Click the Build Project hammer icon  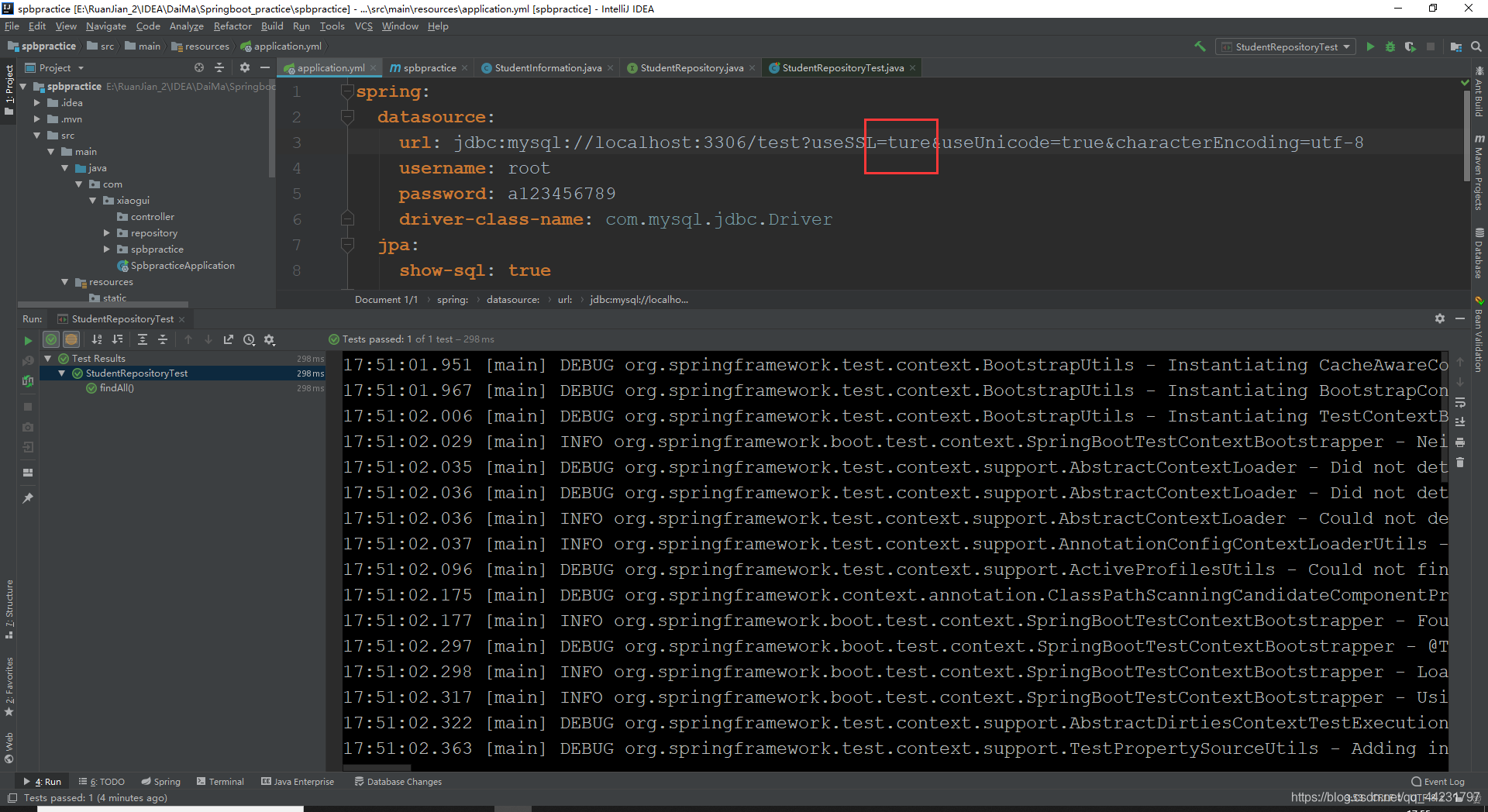pyautogui.click(x=1200, y=46)
